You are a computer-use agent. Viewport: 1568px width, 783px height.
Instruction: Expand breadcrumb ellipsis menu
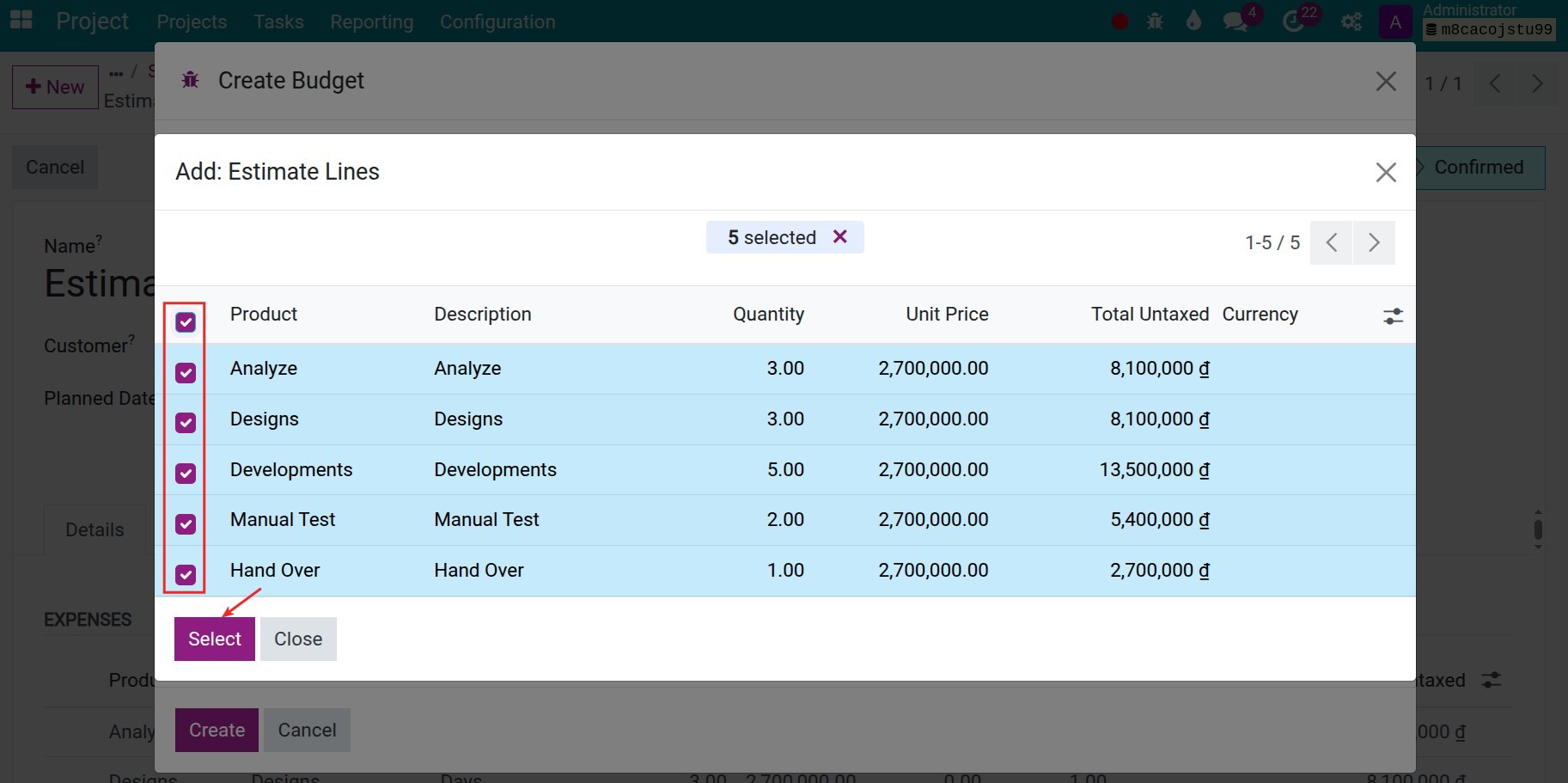(x=116, y=72)
